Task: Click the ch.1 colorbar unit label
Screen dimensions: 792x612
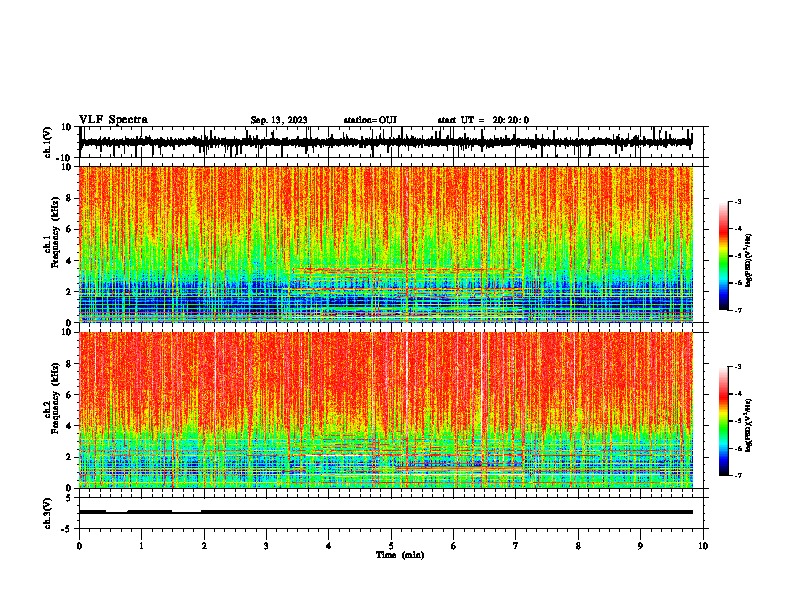Action: coord(748,260)
